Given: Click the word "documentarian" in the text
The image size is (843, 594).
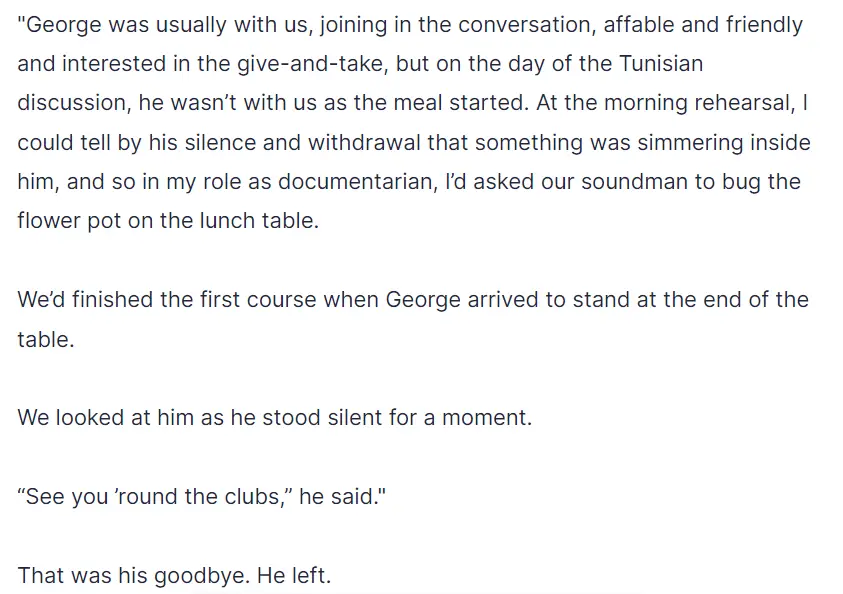Looking at the screenshot, I should tap(355, 182).
